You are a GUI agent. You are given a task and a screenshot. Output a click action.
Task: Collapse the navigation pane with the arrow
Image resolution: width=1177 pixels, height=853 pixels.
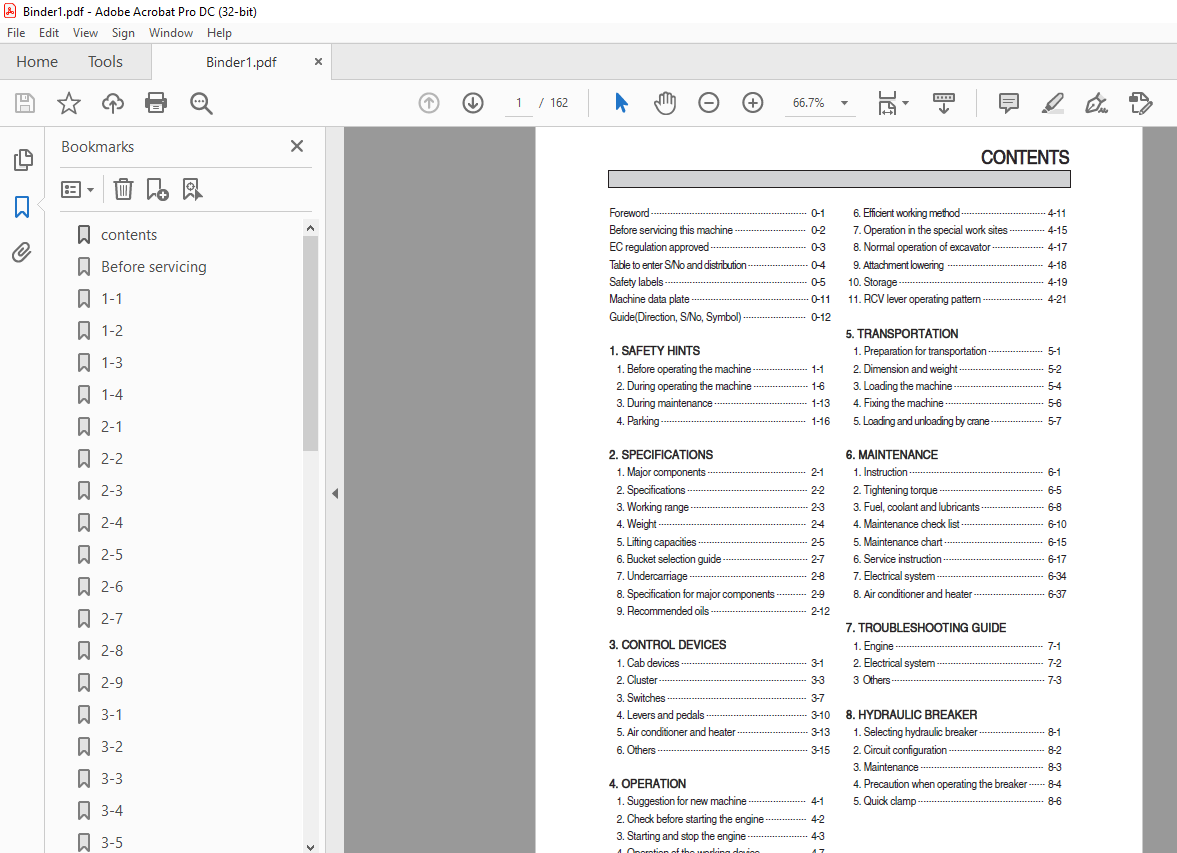[x=335, y=493]
